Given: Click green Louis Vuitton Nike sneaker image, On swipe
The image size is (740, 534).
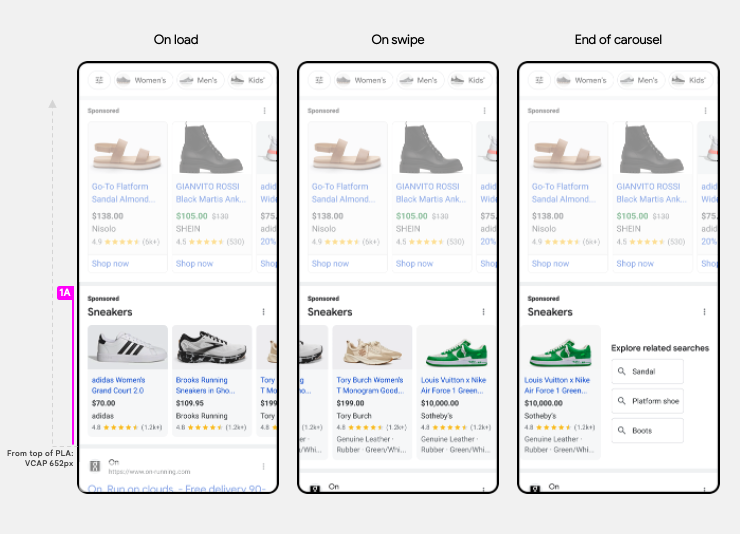Looking at the screenshot, I should click(455, 348).
